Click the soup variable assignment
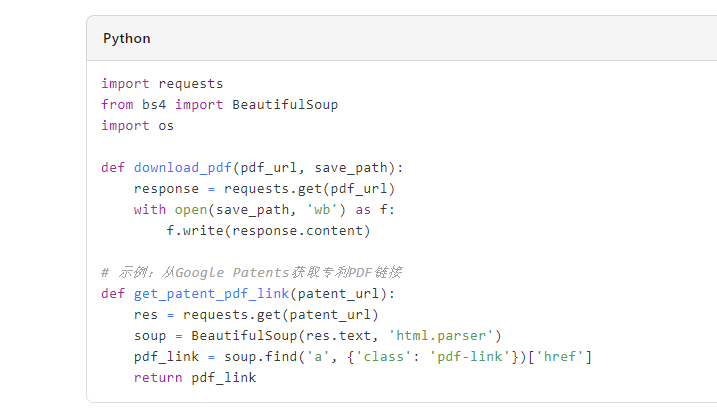The width and height of the screenshot is (717, 415). tap(150, 335)
